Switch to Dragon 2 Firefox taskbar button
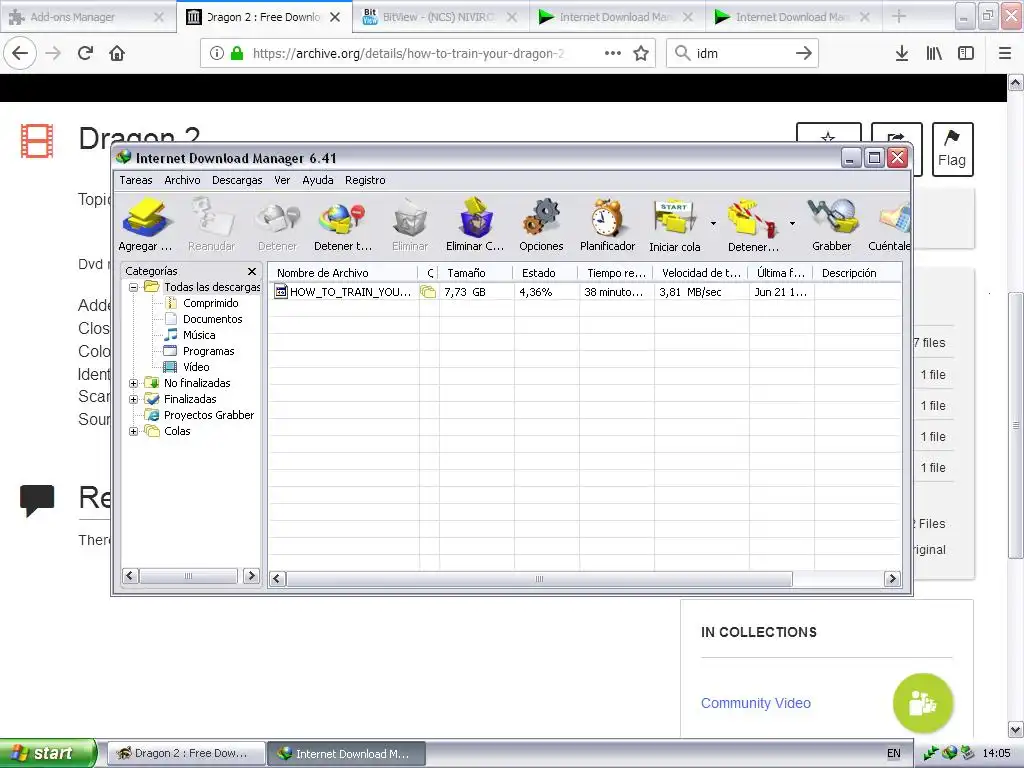This screenshot has height=768, width=1024. tap(186, 753)
